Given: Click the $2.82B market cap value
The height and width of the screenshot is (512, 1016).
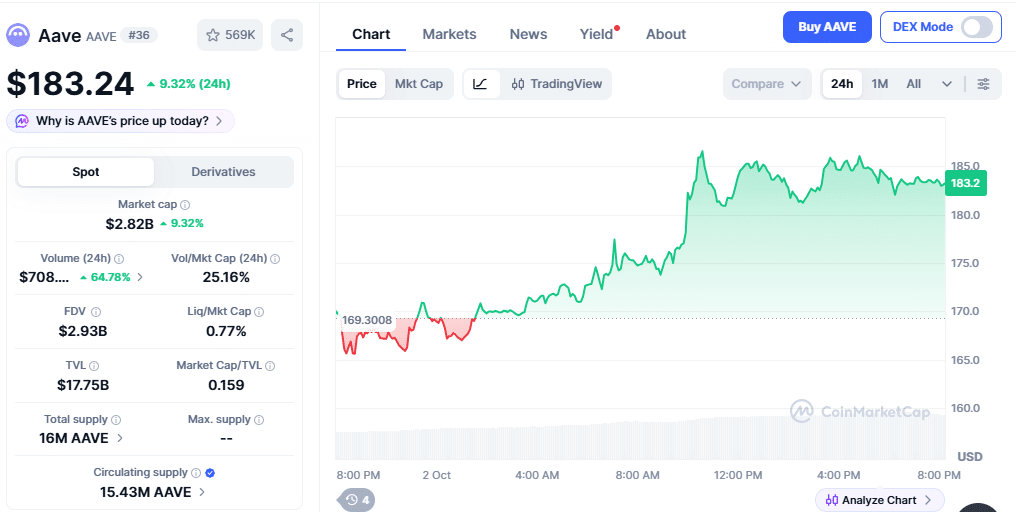Looking at the screenshot, I should (x=130, y=224).
